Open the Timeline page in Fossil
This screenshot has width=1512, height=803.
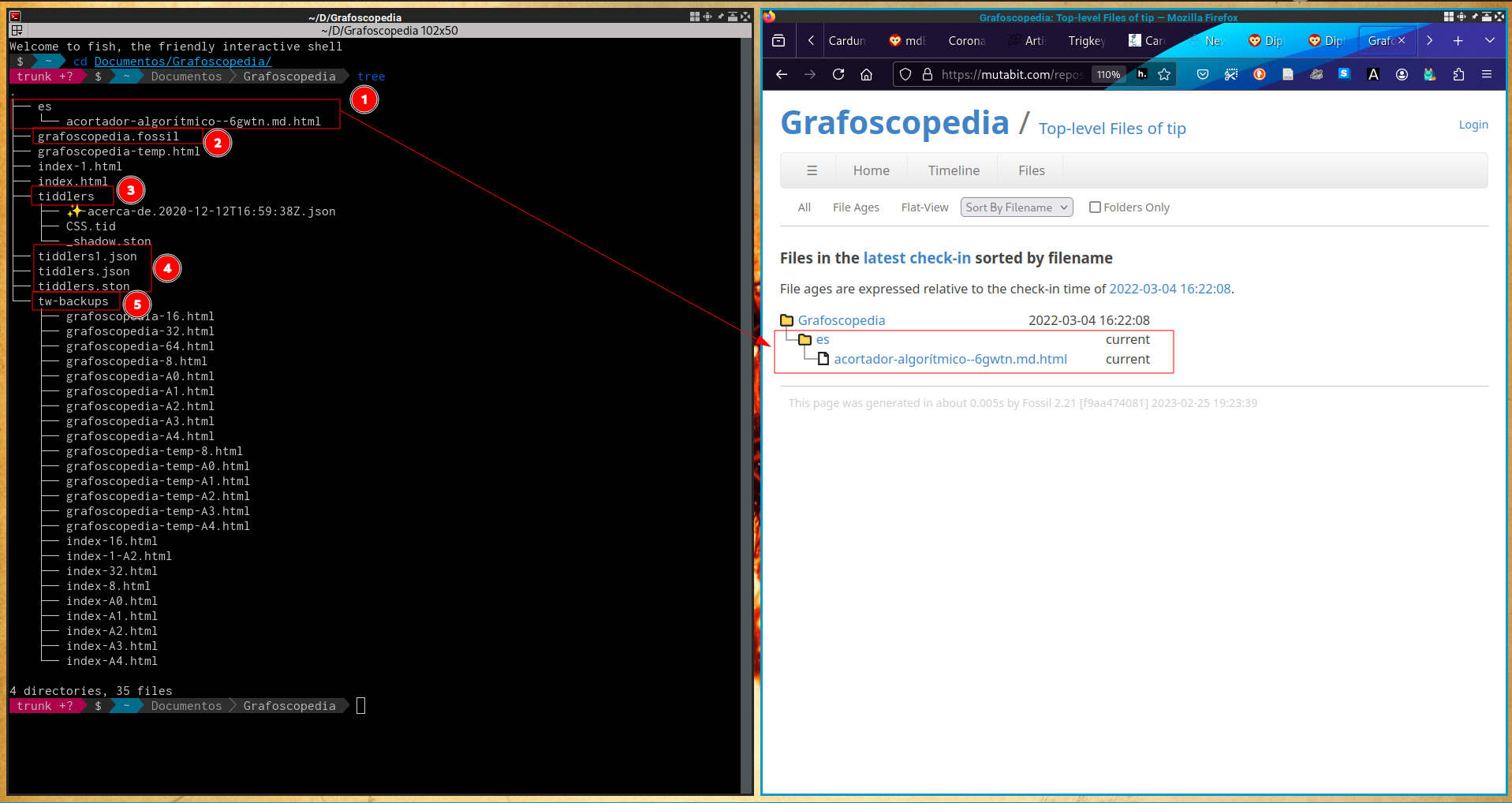click(954, 170)
